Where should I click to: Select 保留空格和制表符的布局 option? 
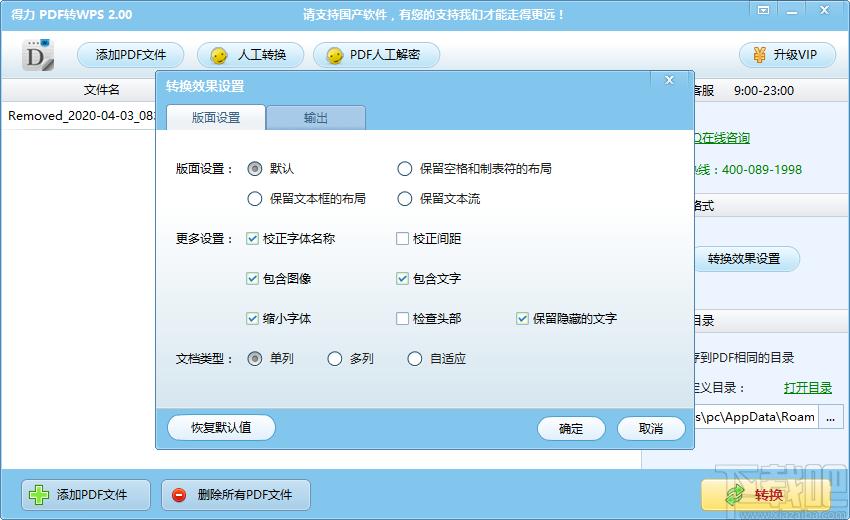404,169
